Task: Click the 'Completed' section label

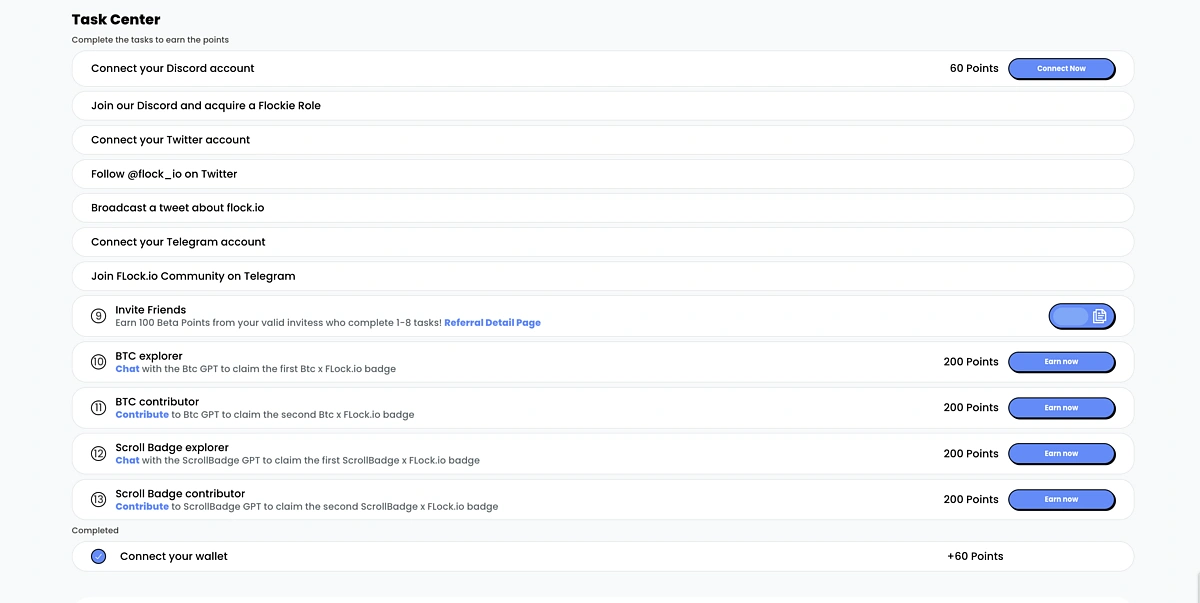Action: pos(95,531)
